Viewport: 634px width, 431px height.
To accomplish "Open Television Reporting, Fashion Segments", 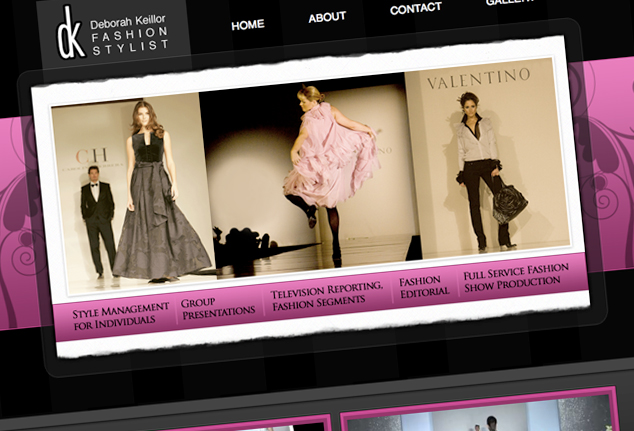I will click(x=327, y=296).
